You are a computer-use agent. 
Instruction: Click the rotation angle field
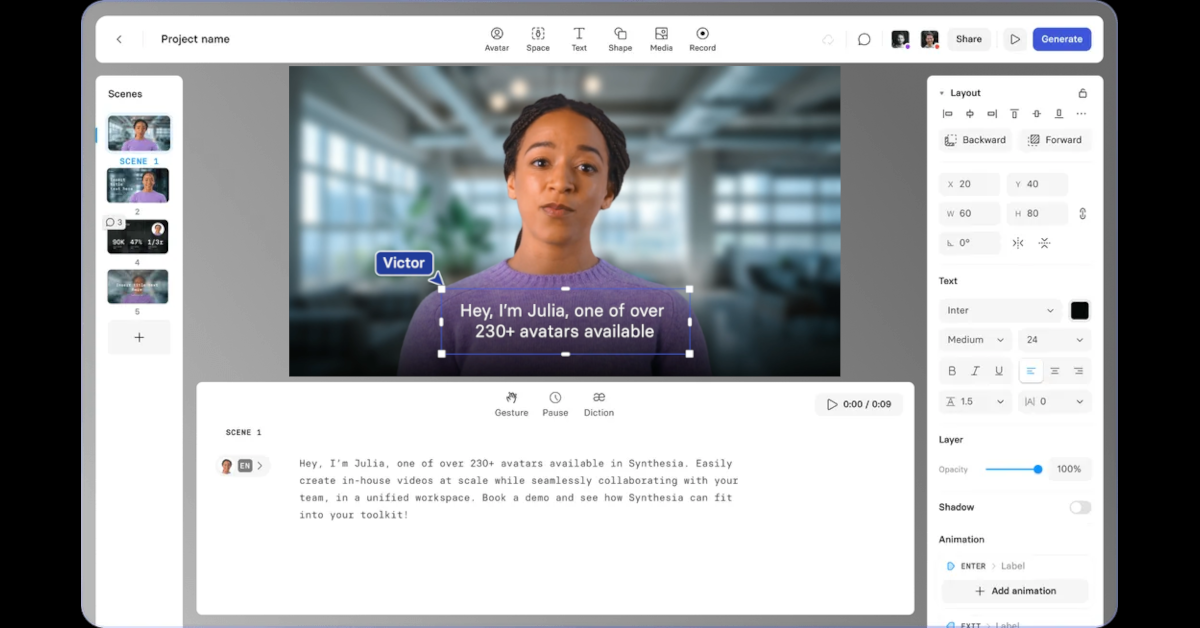(970, 243)
